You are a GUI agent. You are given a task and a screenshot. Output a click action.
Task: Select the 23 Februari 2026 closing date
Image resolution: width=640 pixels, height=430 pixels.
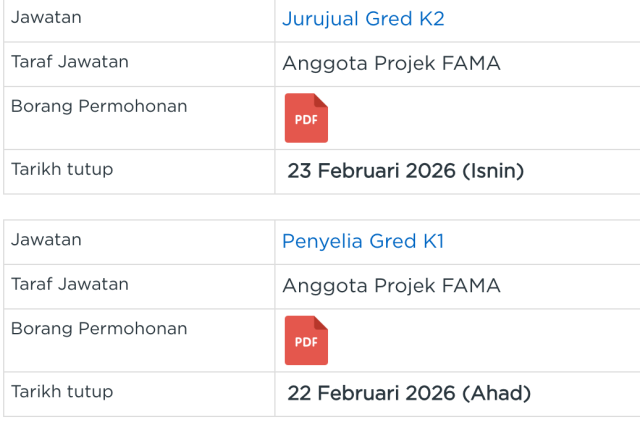coord(371,171)
